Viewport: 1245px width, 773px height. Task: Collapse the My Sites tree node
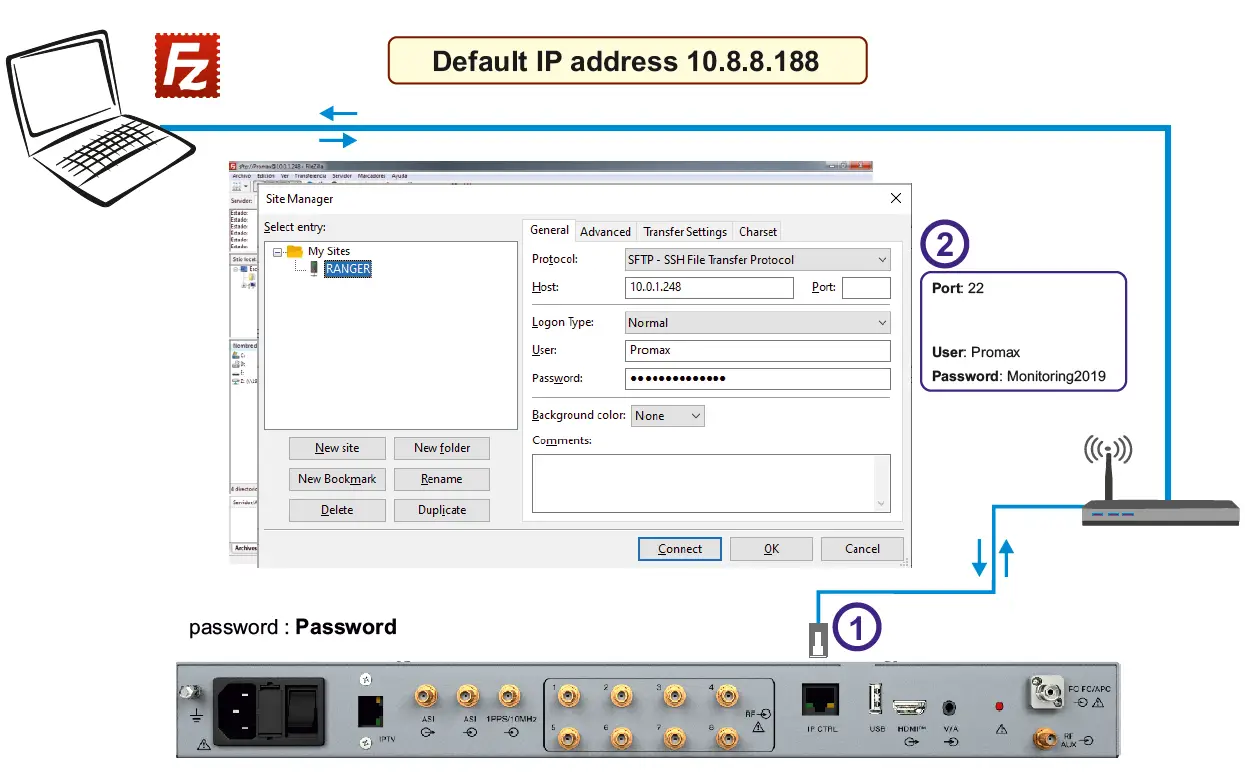tap(276, 252)
